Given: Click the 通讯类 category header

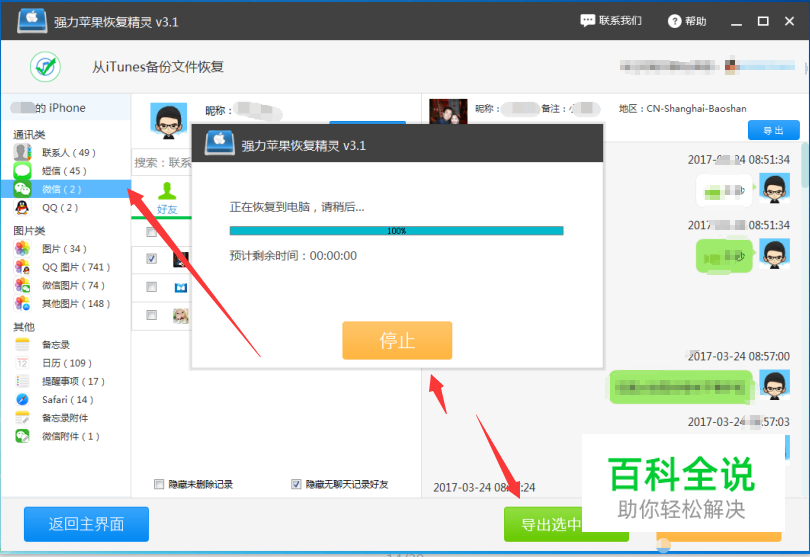Looking at the screenshot, I should click(29, 135).
